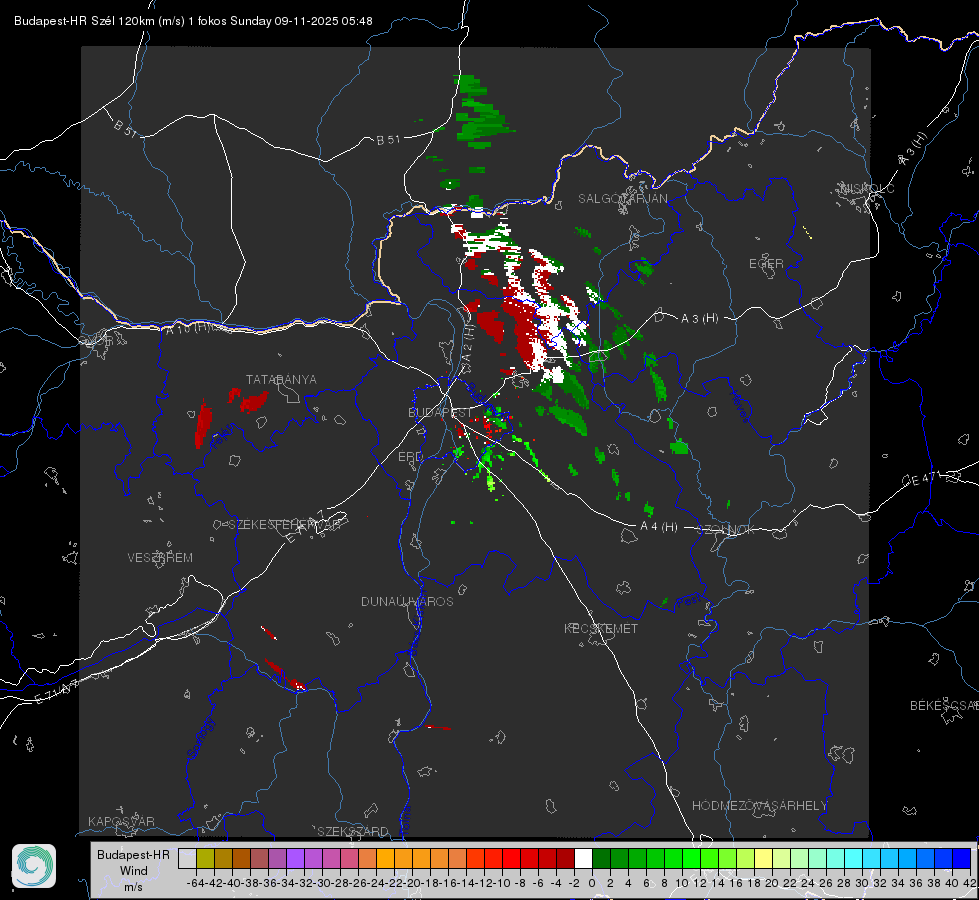Click the A 4 (H) road label
Screen dimensions: 979x900
point(659,527)
